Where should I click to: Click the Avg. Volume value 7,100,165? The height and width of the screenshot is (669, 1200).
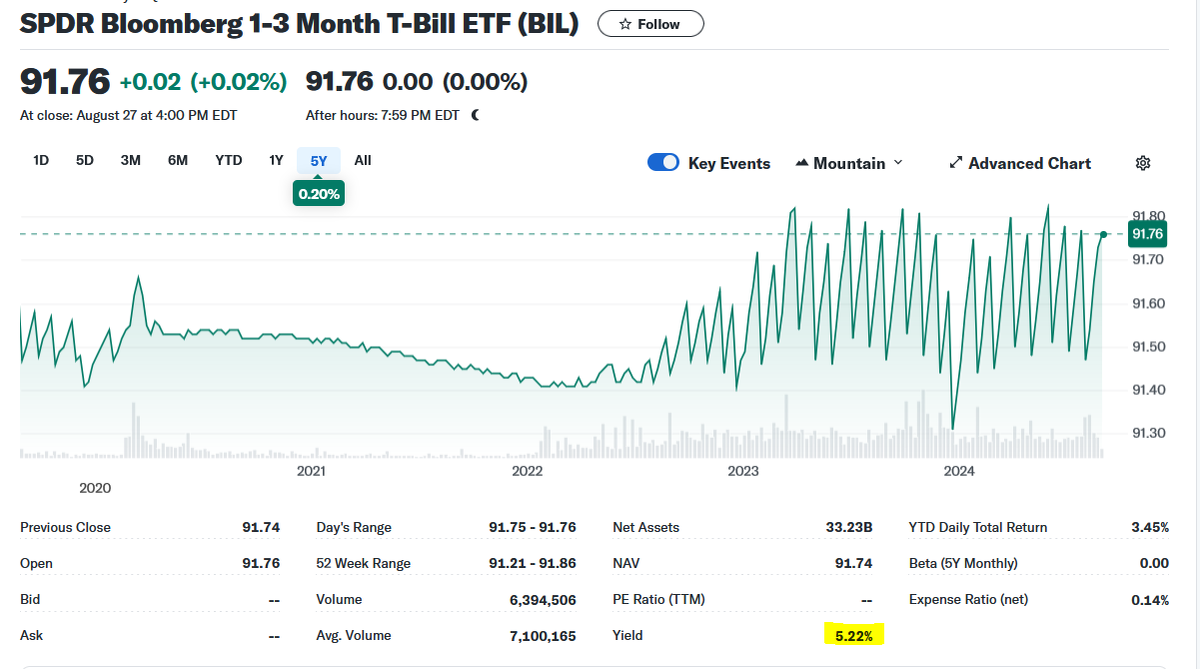pos(543,635)
